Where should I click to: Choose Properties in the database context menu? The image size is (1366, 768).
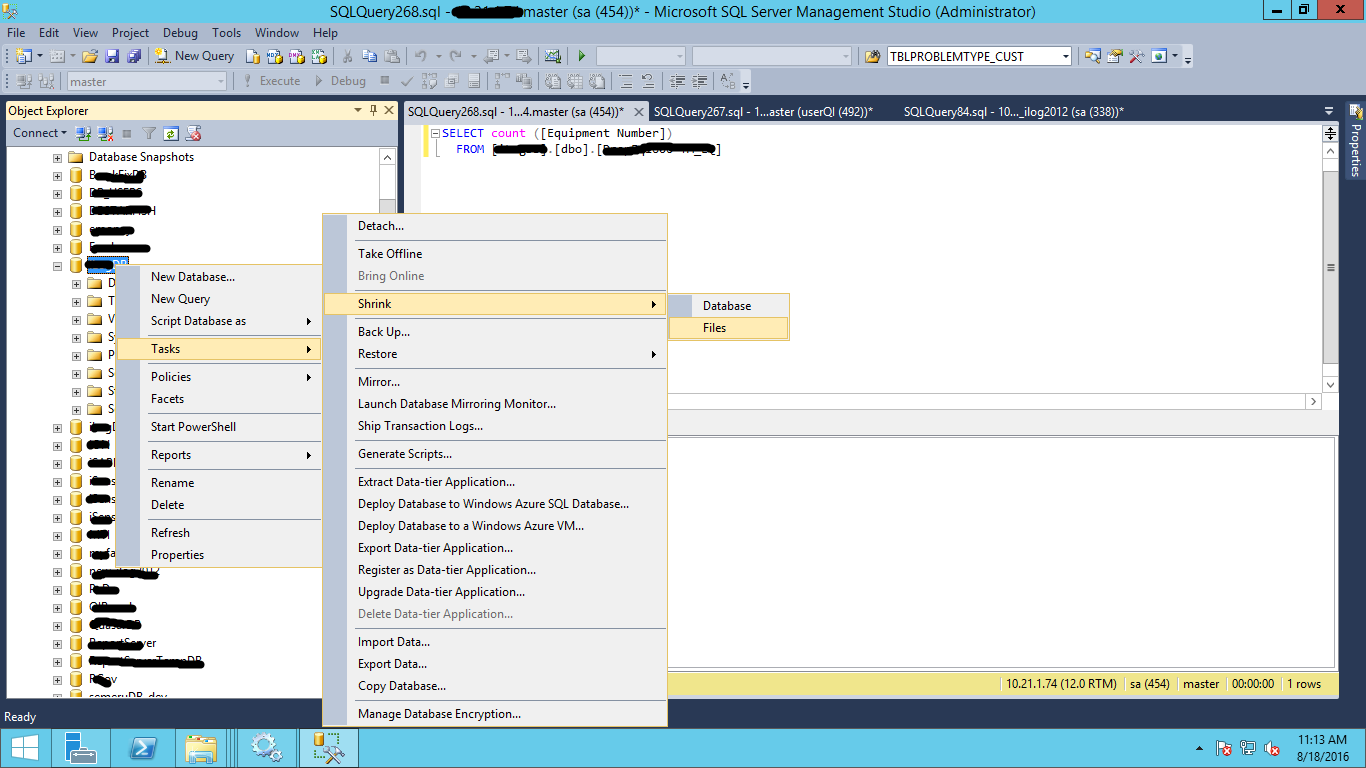219,555
